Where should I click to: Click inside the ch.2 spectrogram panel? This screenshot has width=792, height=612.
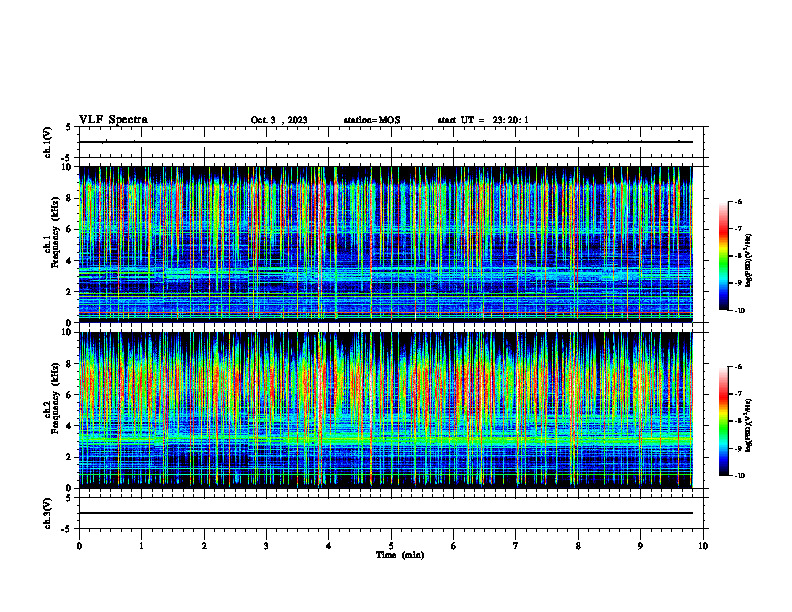(385, 410)
